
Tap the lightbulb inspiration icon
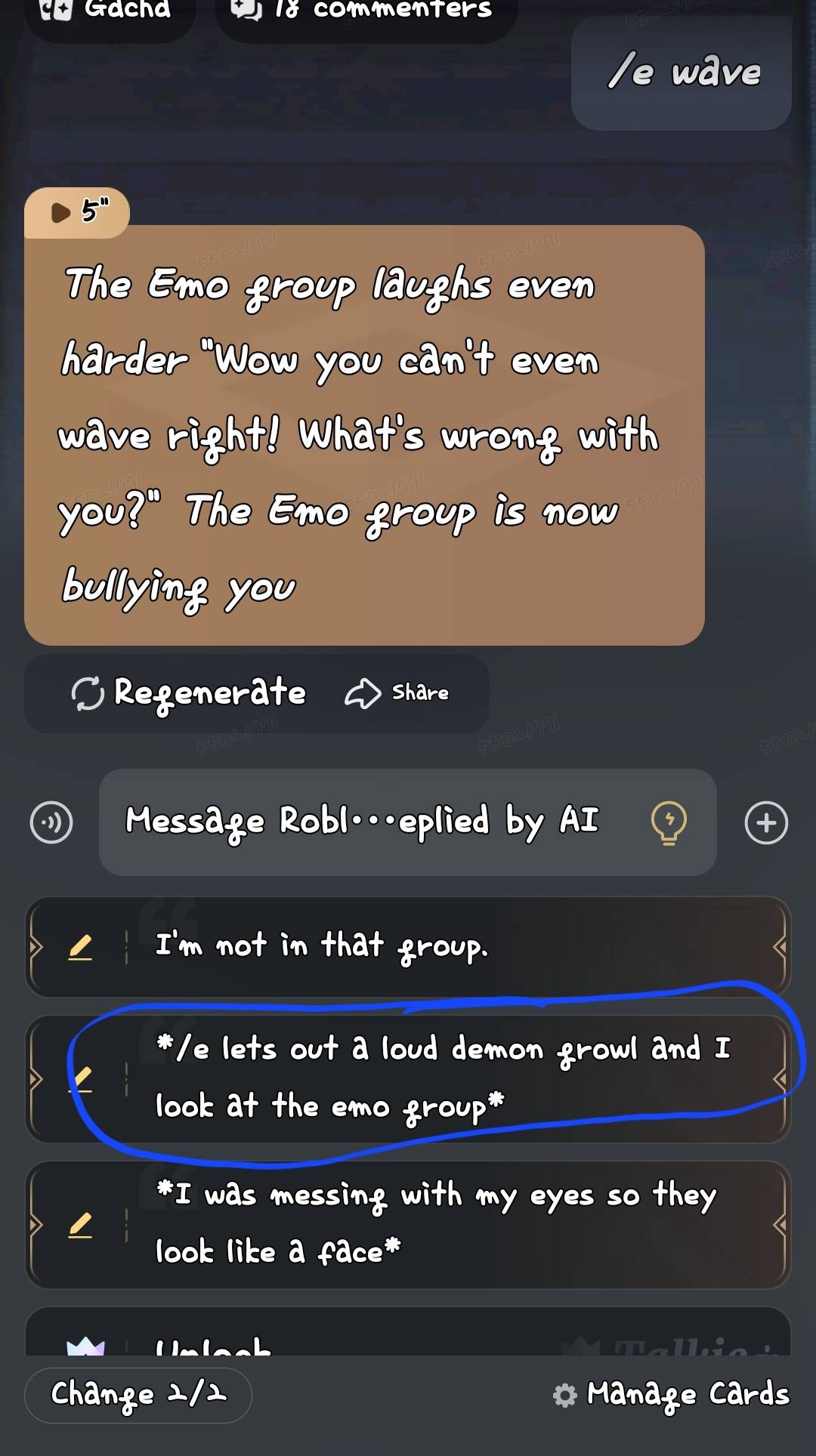669,822
